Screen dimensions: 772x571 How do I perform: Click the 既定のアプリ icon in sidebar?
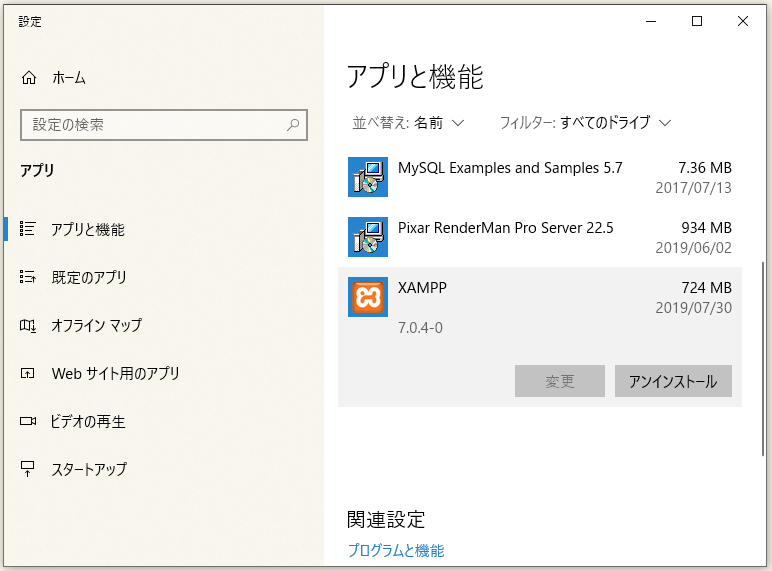[x=28, y=277]
